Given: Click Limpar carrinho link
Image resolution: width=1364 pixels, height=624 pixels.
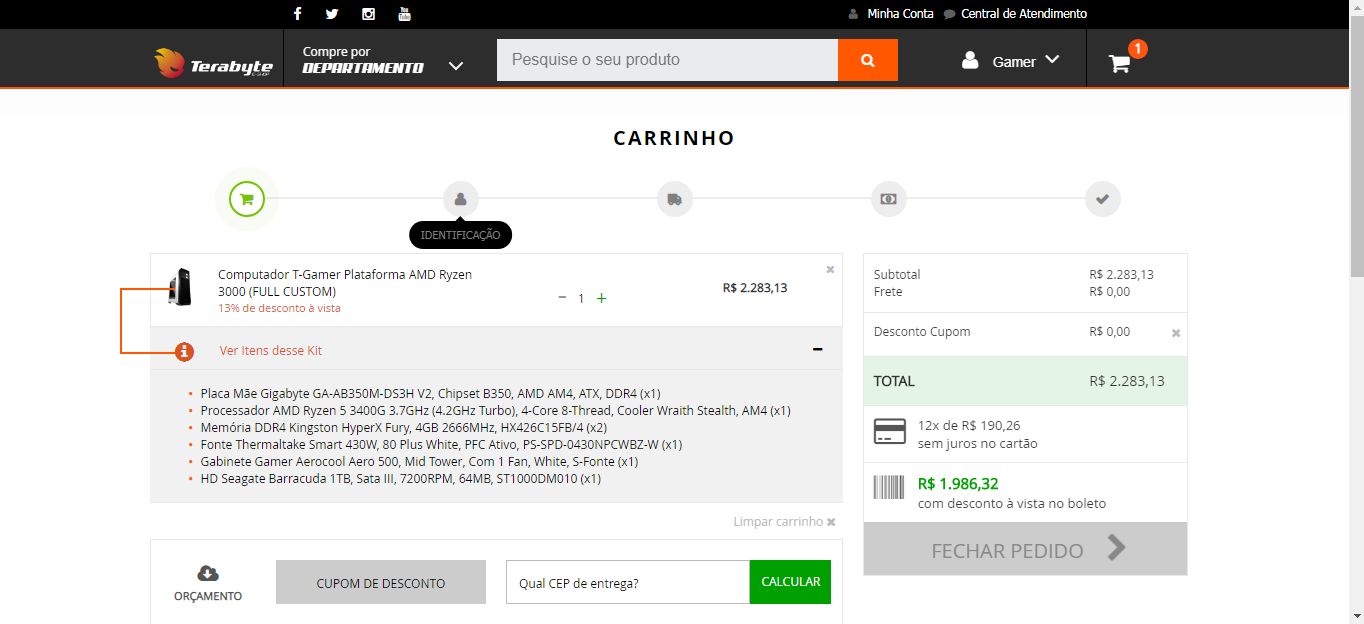Looking at the screenshot, I should [x=784, y=522].
